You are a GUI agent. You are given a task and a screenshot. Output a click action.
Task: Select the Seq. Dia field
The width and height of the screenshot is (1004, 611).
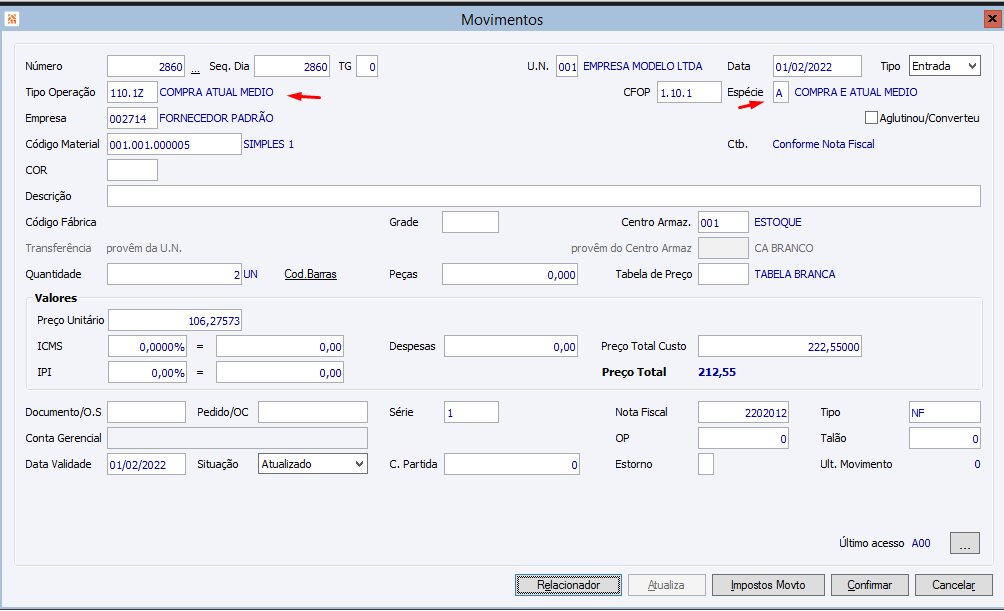coord(292,67)
